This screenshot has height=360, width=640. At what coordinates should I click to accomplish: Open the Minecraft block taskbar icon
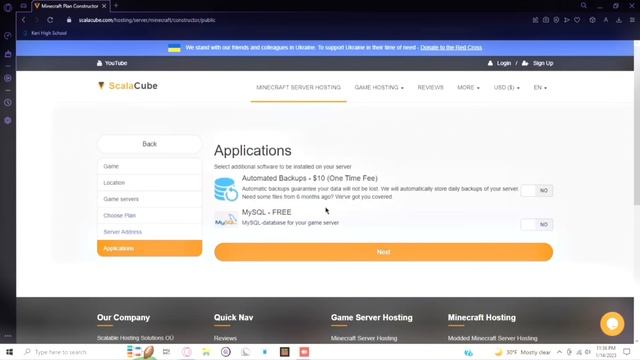click(284, 352)
